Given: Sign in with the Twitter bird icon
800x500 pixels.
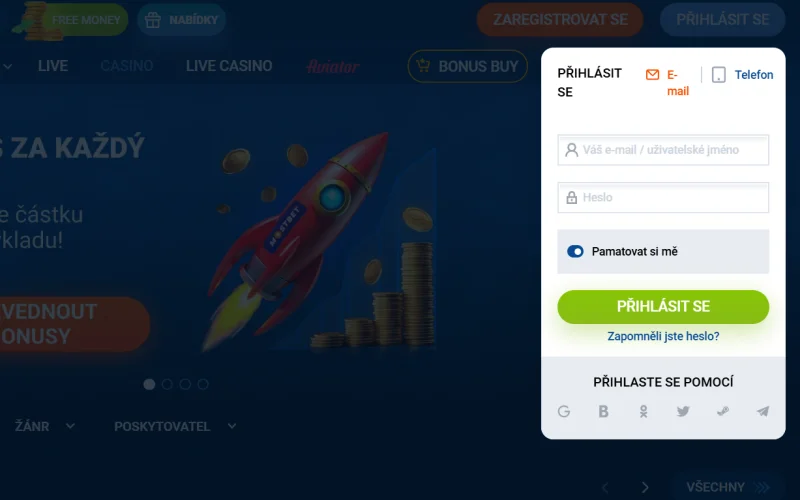Looking at the screenshot, I should click(x=683, y=411).
